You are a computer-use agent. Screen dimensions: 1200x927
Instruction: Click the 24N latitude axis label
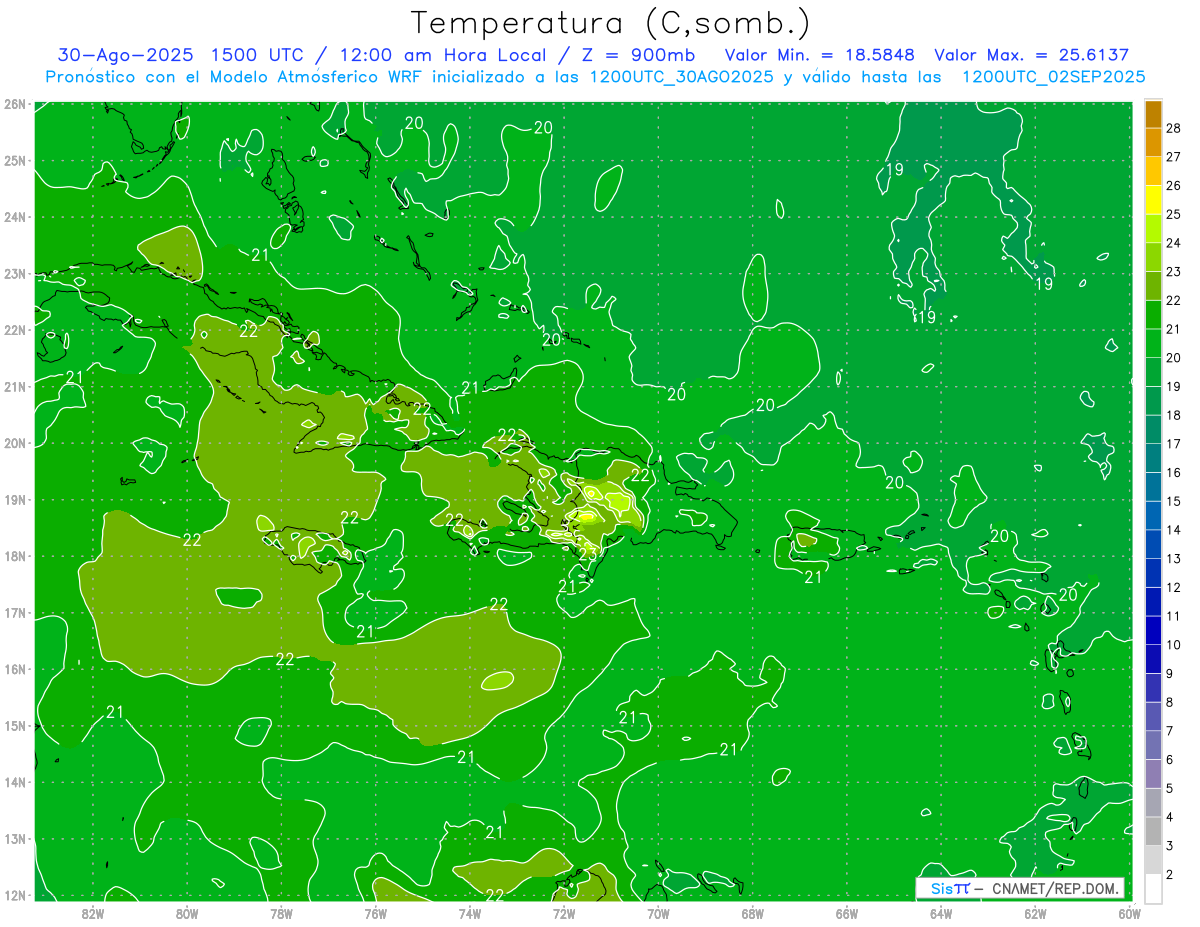[14, 217]
